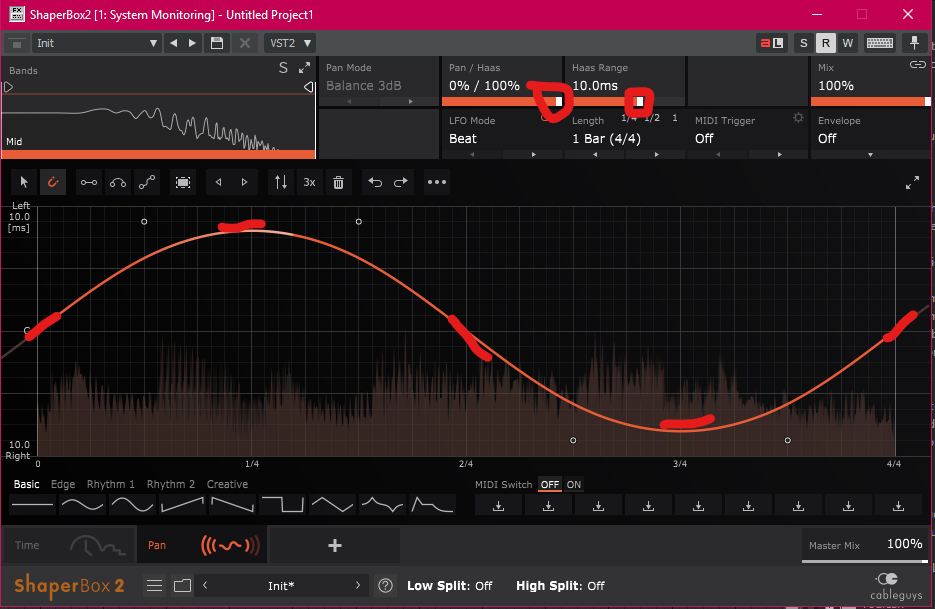Image resolution: width=935 pixels, height=609 pixels.
Task: Set Length quick button to 1
Action: [x=674, y=118]
